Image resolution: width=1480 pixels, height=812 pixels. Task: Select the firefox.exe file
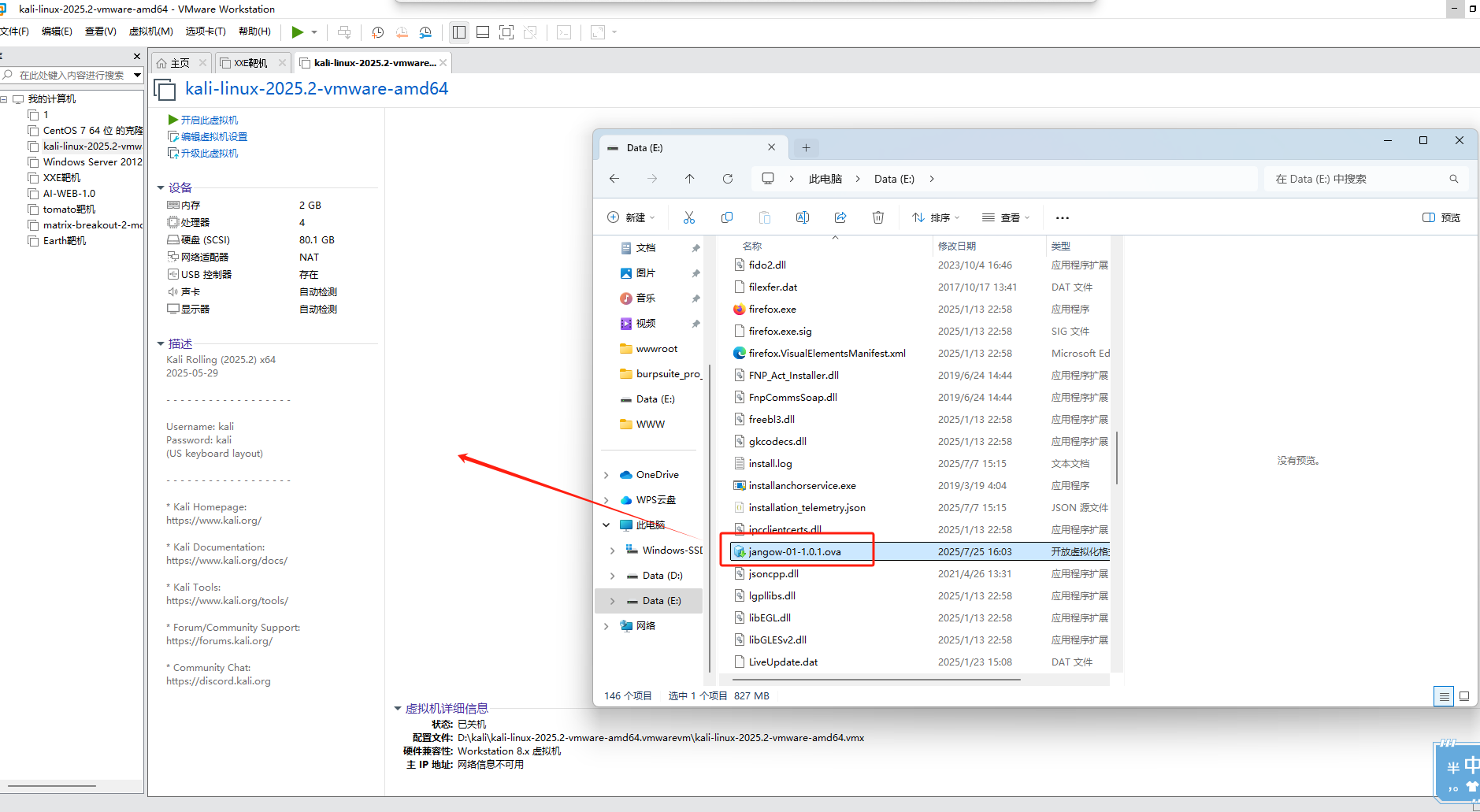pyautogui.click(x=920, y=310)
